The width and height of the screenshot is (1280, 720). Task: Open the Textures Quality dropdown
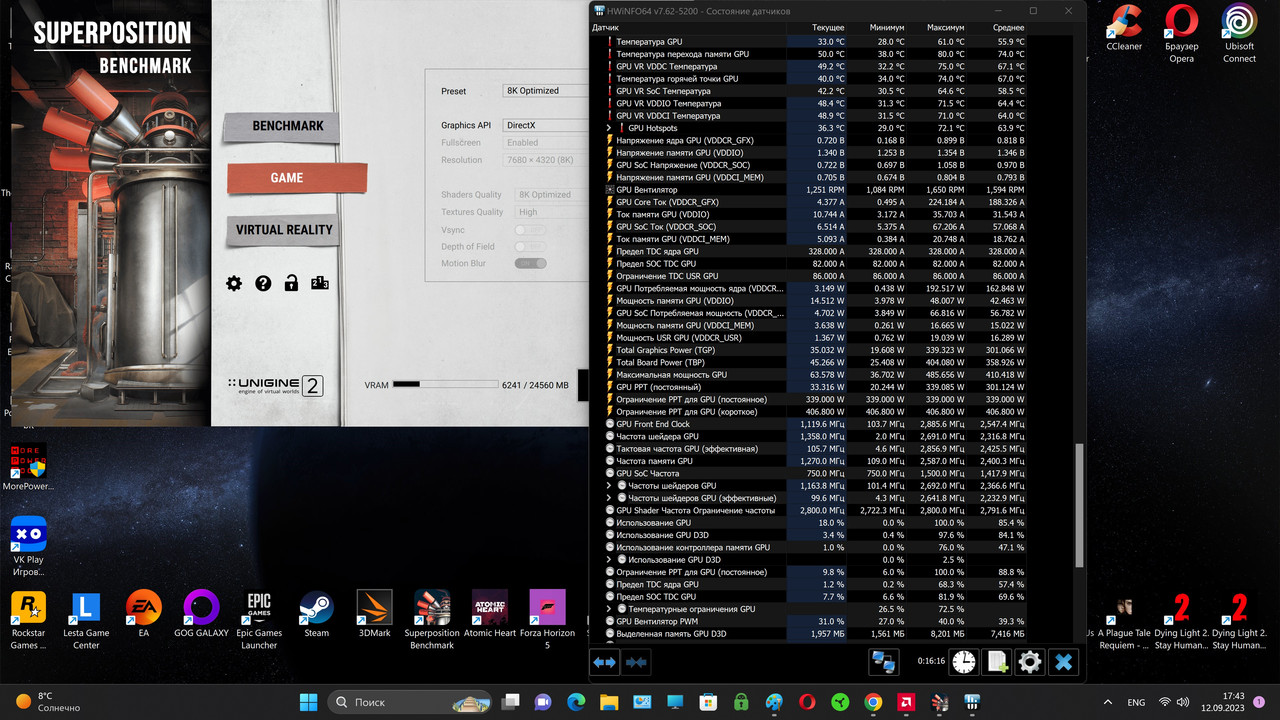552,212
